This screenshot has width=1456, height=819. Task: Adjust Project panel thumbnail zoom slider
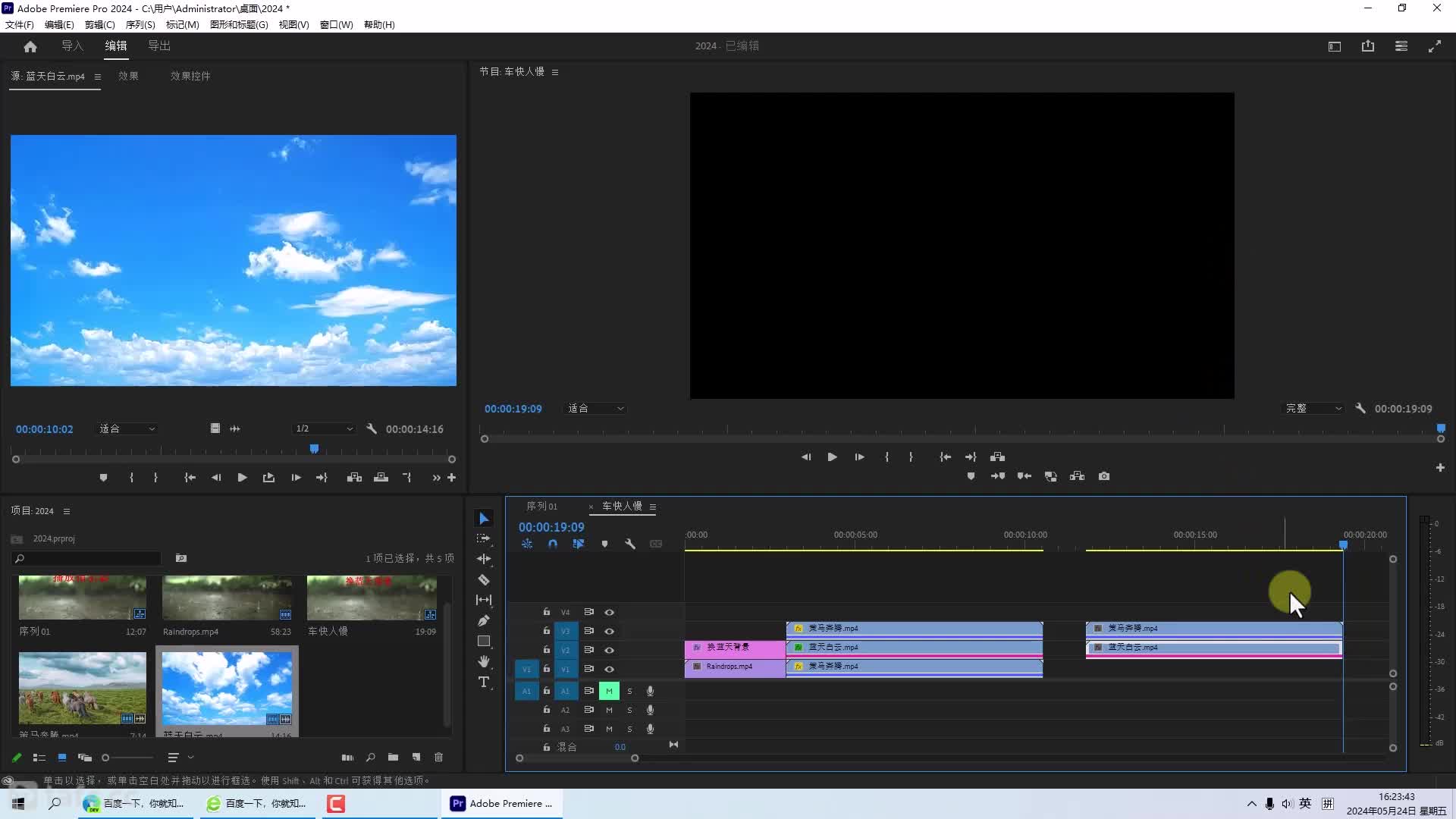[x=129, y=757]
